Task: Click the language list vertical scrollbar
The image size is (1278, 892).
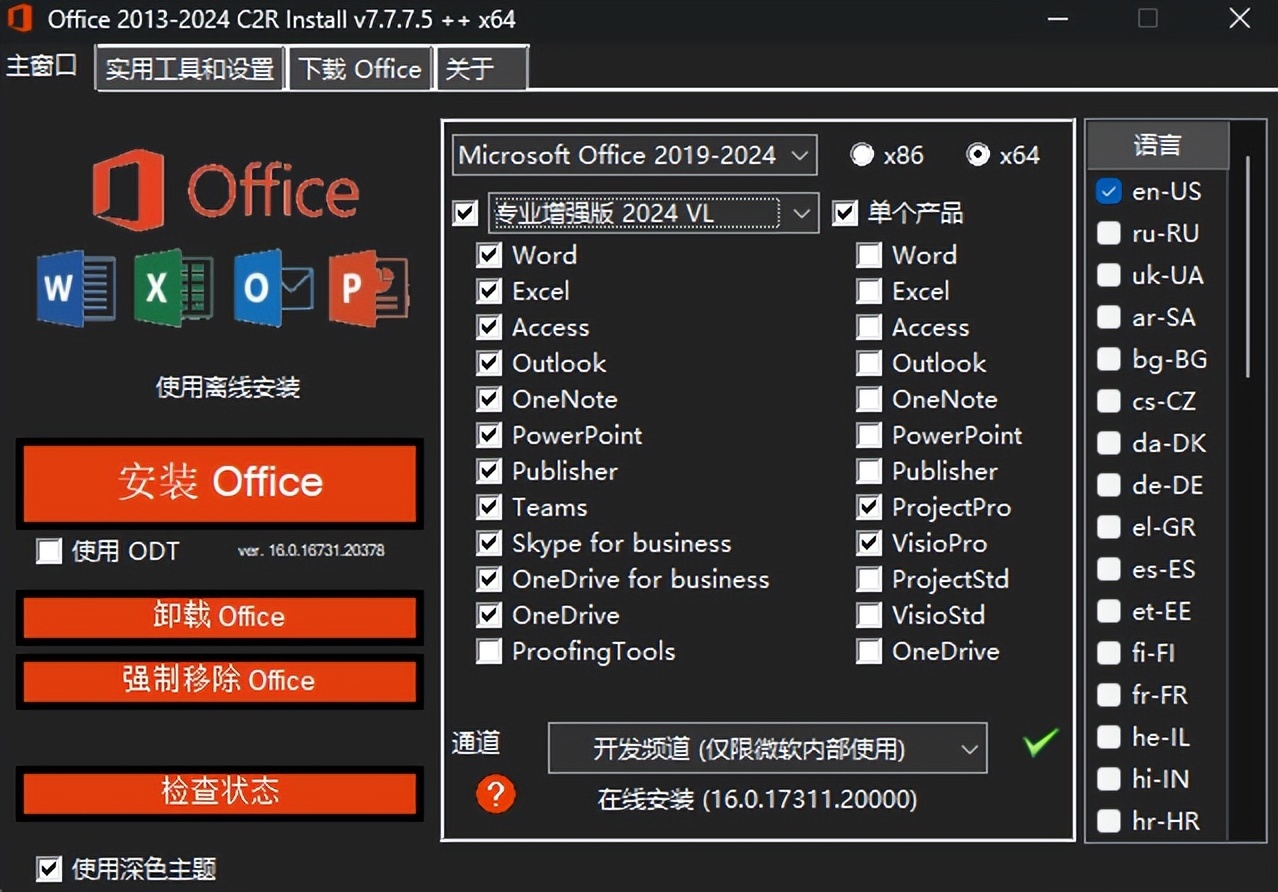Action: point(1247,266)
